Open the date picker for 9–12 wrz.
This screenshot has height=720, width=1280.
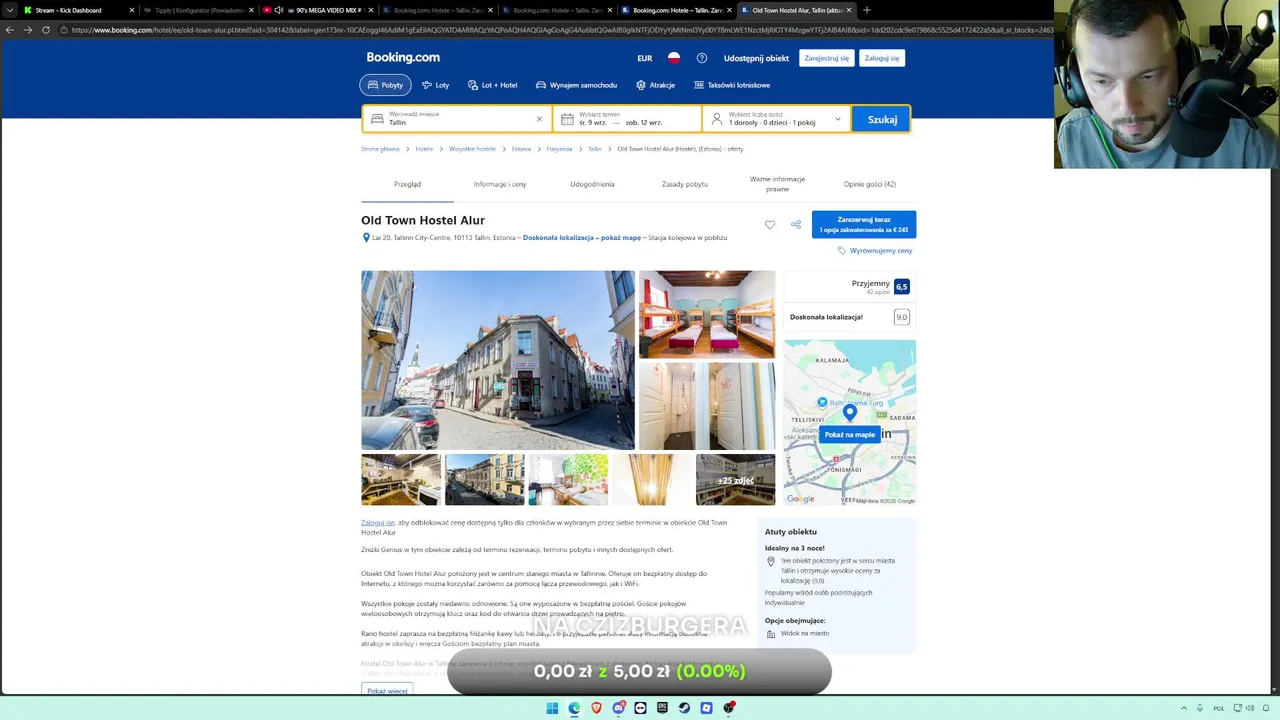(x=627, y=119)
